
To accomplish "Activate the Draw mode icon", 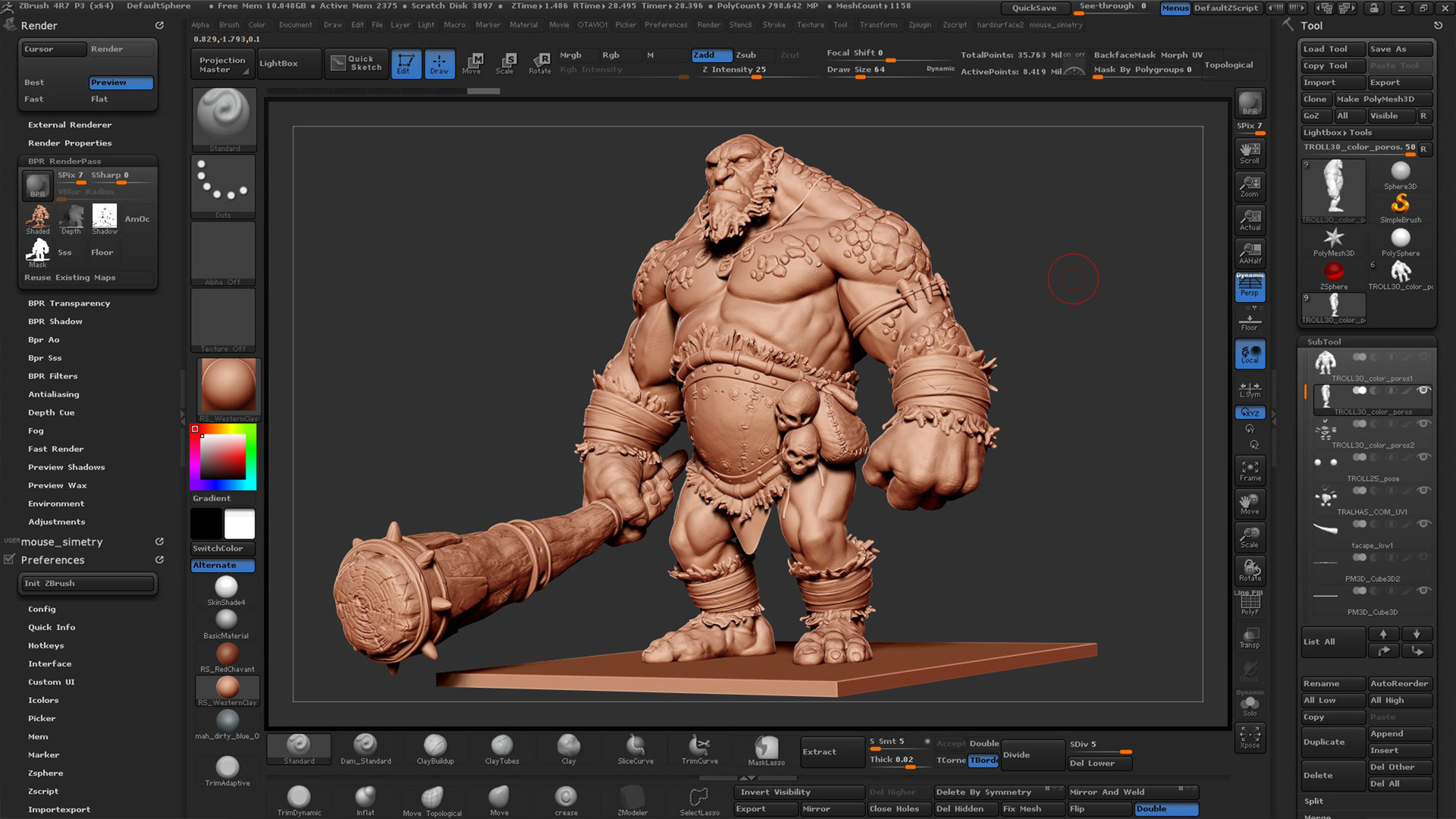I will pos(439,63).
